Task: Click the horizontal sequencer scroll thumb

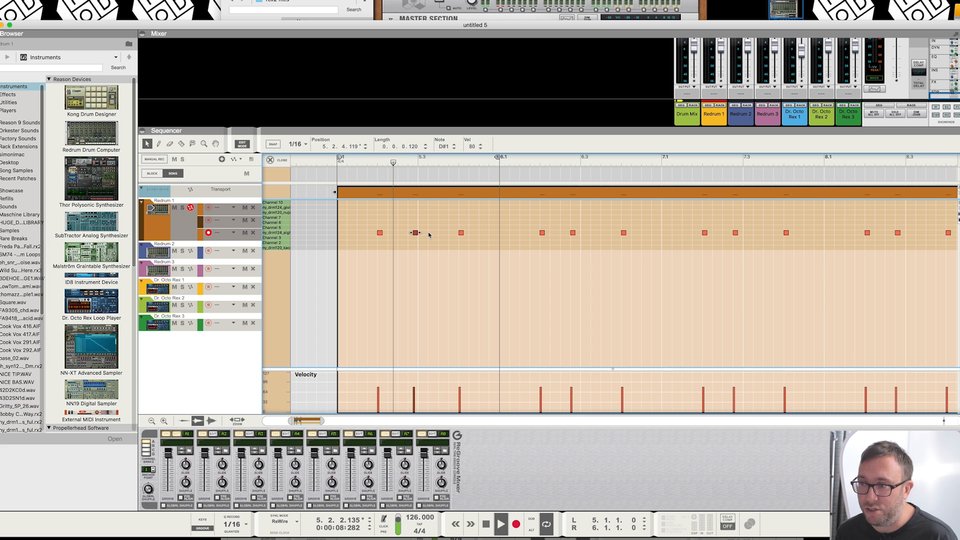Action: pyautogui.click(x=306, y=421)
